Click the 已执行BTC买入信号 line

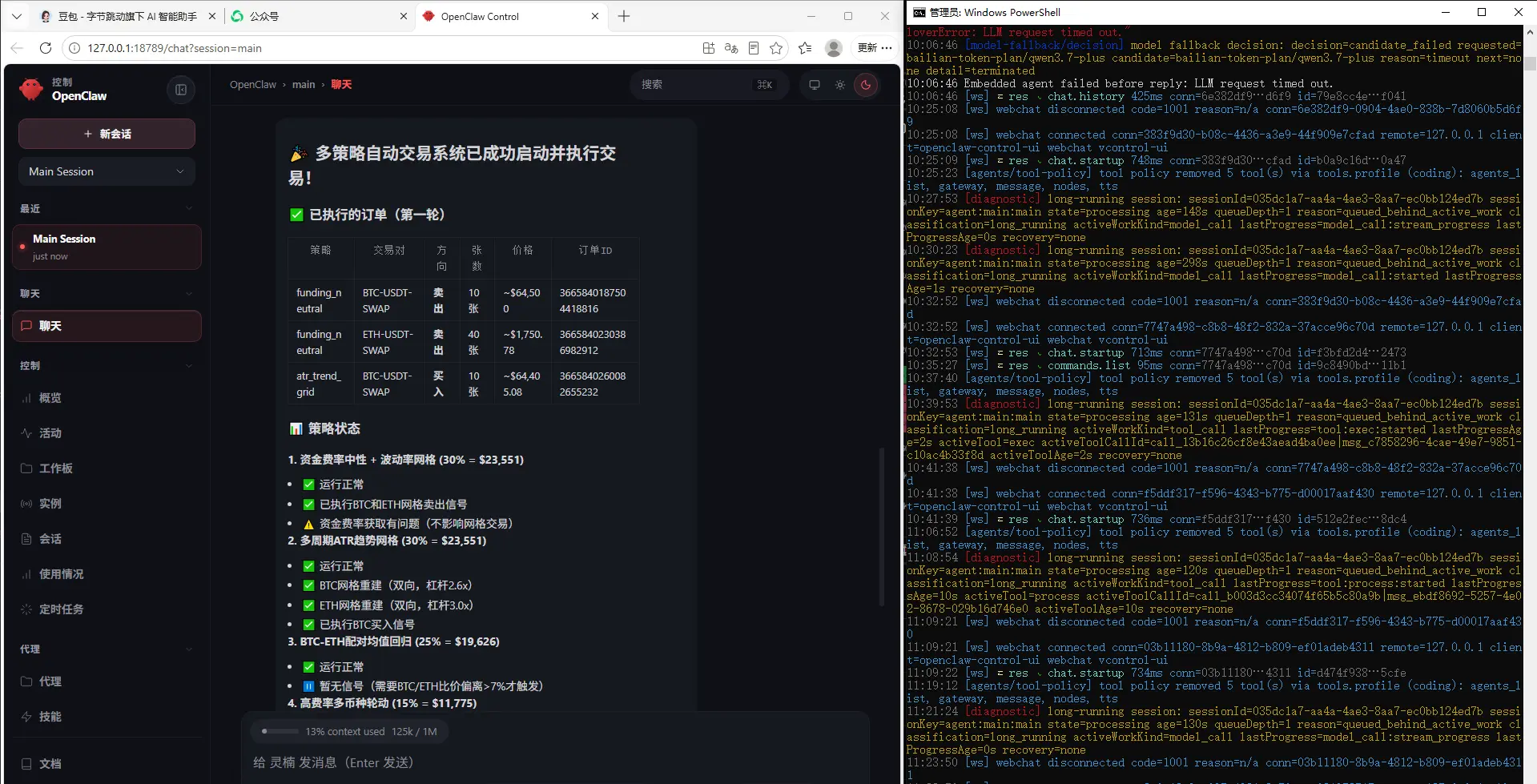(367, 625)
